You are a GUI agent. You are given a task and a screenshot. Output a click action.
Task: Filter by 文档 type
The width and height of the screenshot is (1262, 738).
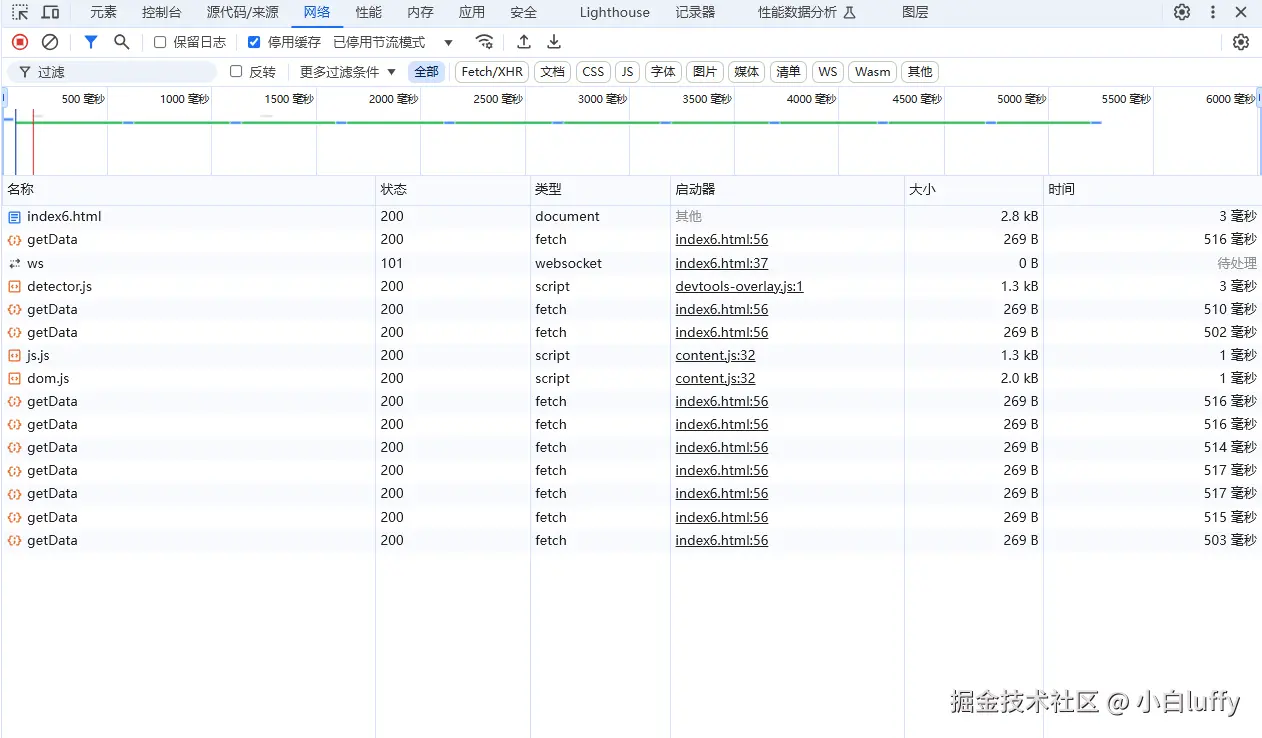point(552,72)
